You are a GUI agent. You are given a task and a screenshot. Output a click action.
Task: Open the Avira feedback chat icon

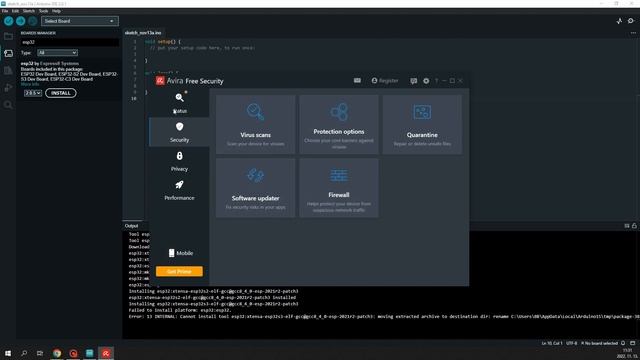(x=413, y=81)
